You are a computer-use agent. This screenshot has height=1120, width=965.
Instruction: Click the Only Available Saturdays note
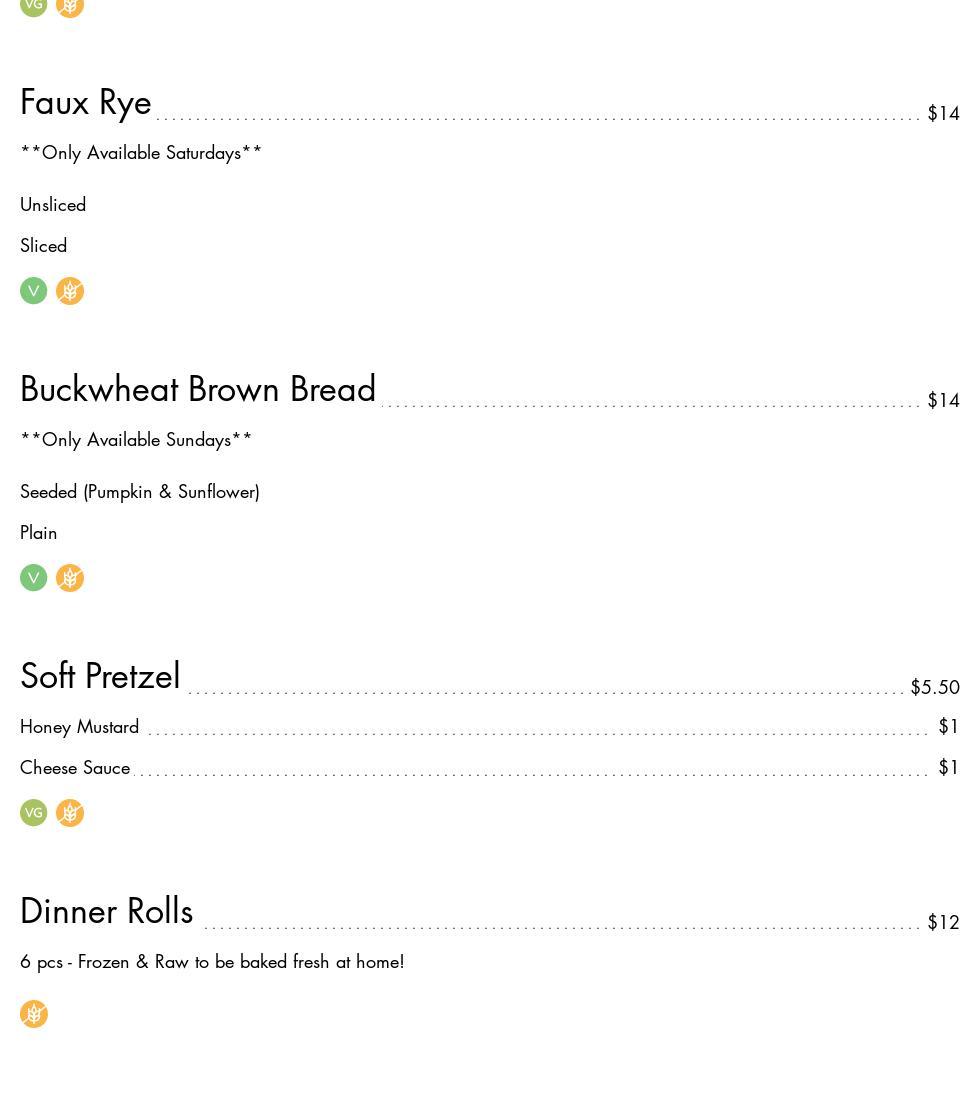(x=141, y=153)
